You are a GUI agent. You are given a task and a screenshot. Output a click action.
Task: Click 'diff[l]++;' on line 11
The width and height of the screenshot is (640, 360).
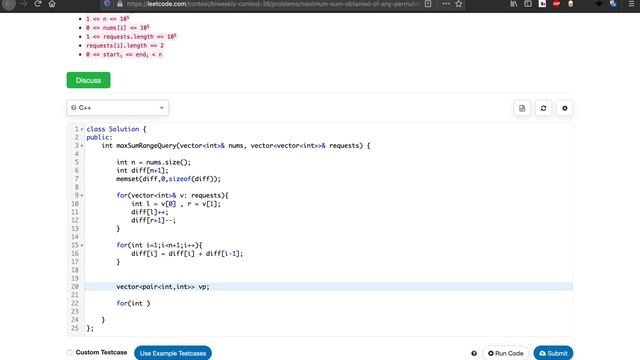click(149, 212)
